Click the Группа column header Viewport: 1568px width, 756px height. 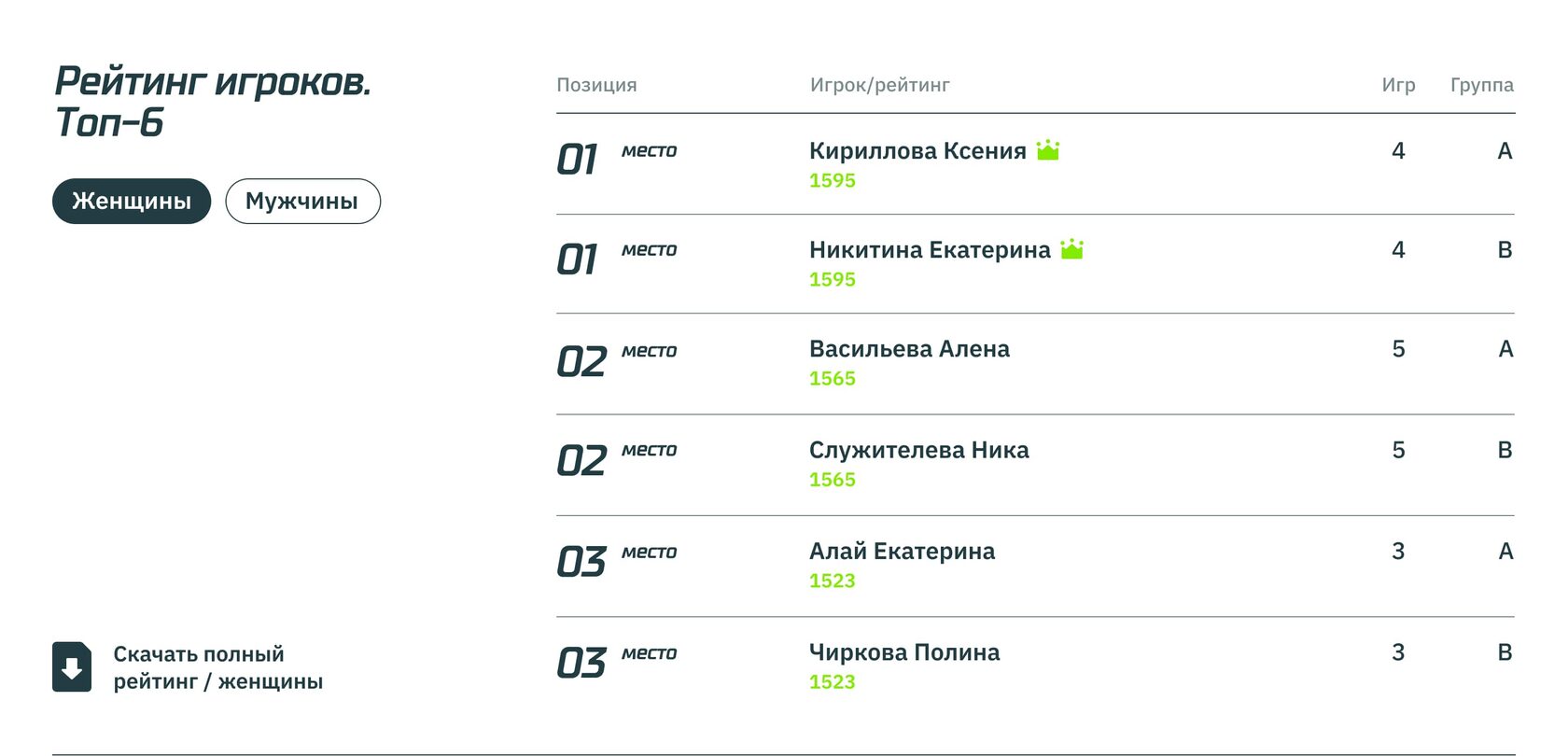[1482, 85]
